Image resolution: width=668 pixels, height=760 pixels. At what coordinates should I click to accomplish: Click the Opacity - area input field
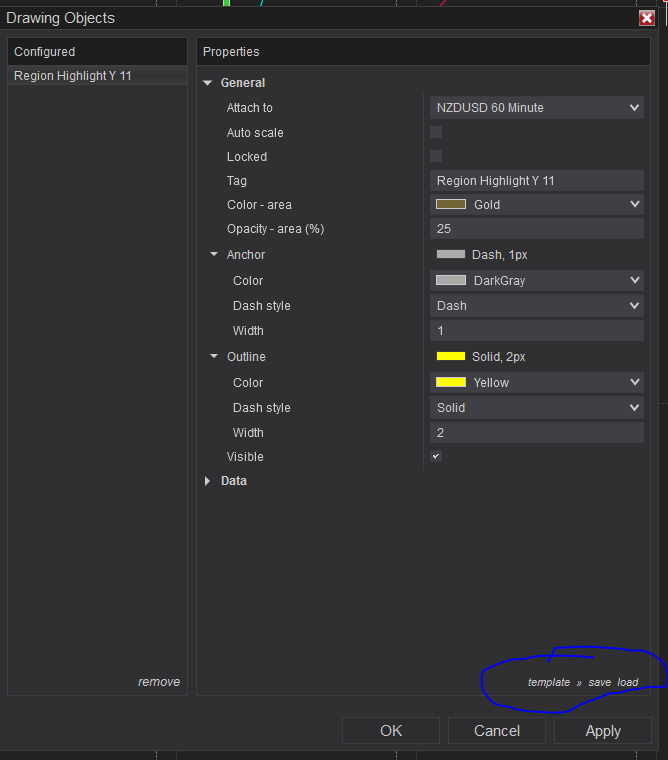[x=538, y=229]
